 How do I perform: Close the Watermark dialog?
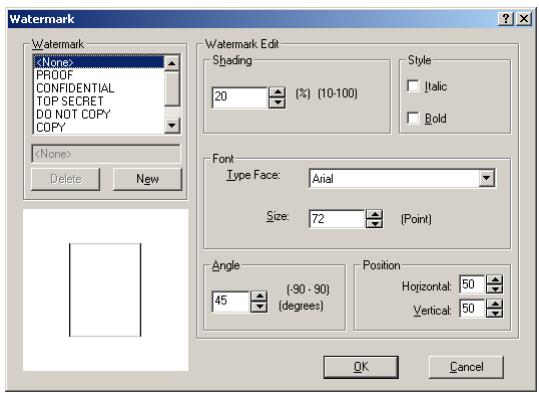tap(524, 19)
